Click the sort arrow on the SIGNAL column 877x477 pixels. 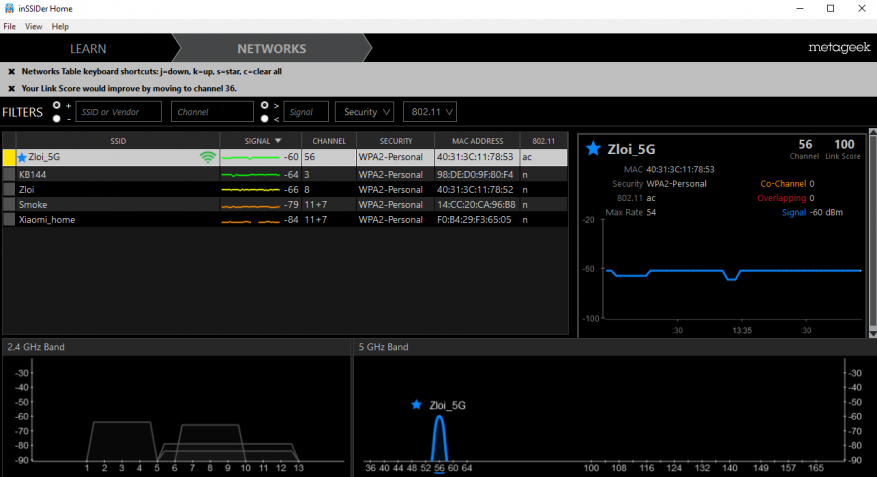[x=278, y=141]
